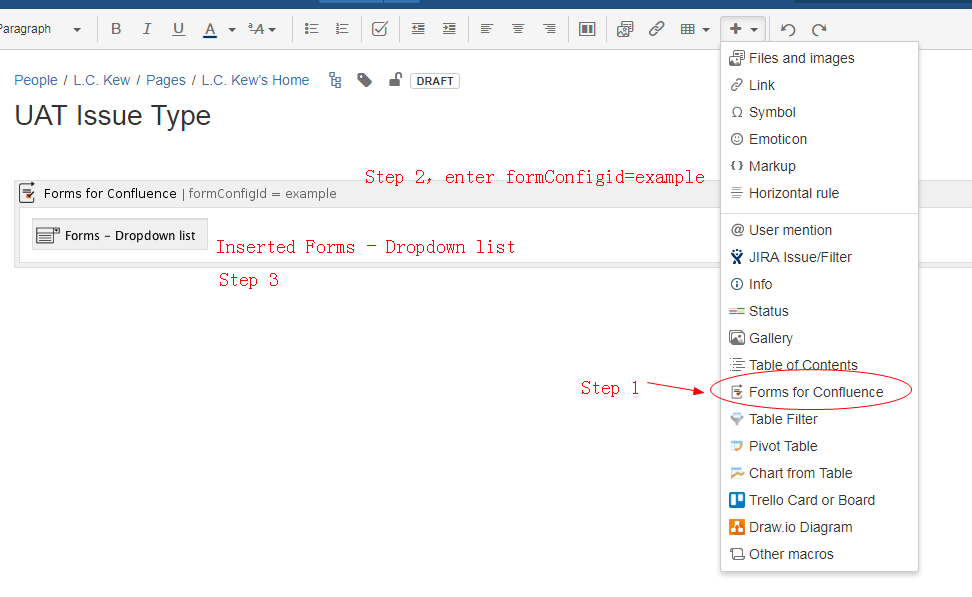Choose Files and images from insert menu

(x=819, y=58)
